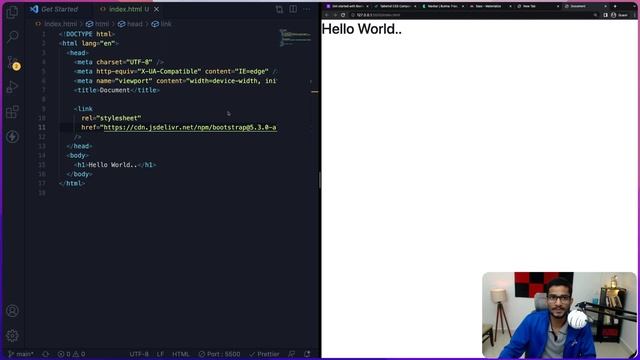Viewport: 640px width, 360px height.
Task: Open the Manage gear icon
Action: [12, 336]
